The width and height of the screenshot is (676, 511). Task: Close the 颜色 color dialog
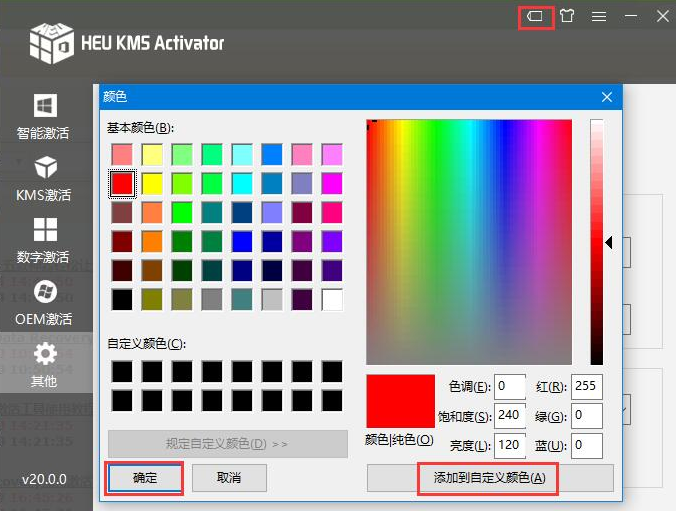coord(606,97)
